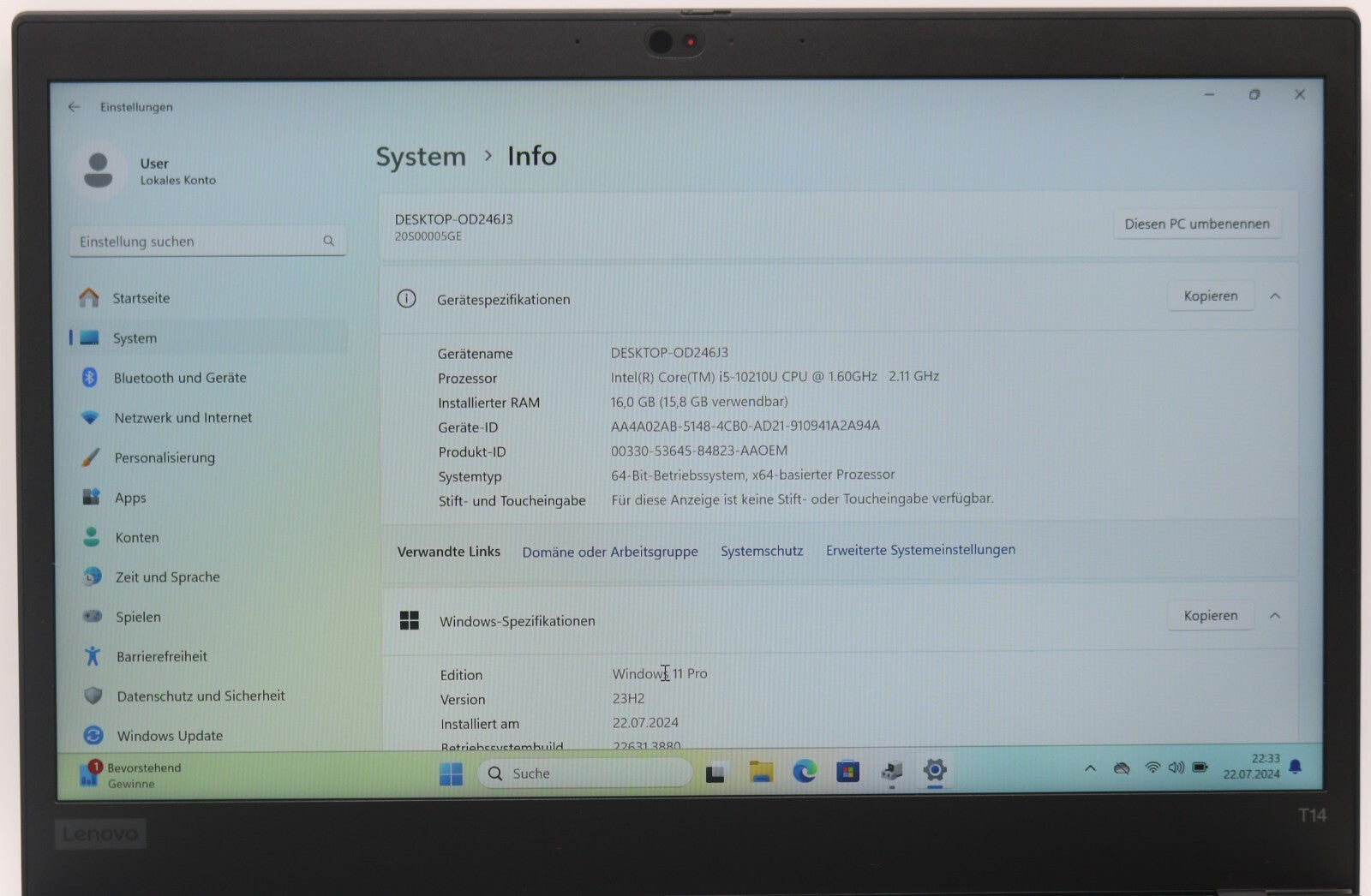The height and width of the screenshot is (896, 1371).
Task: Click the Settings gear icon on taskbar
Action: point(934,773)
